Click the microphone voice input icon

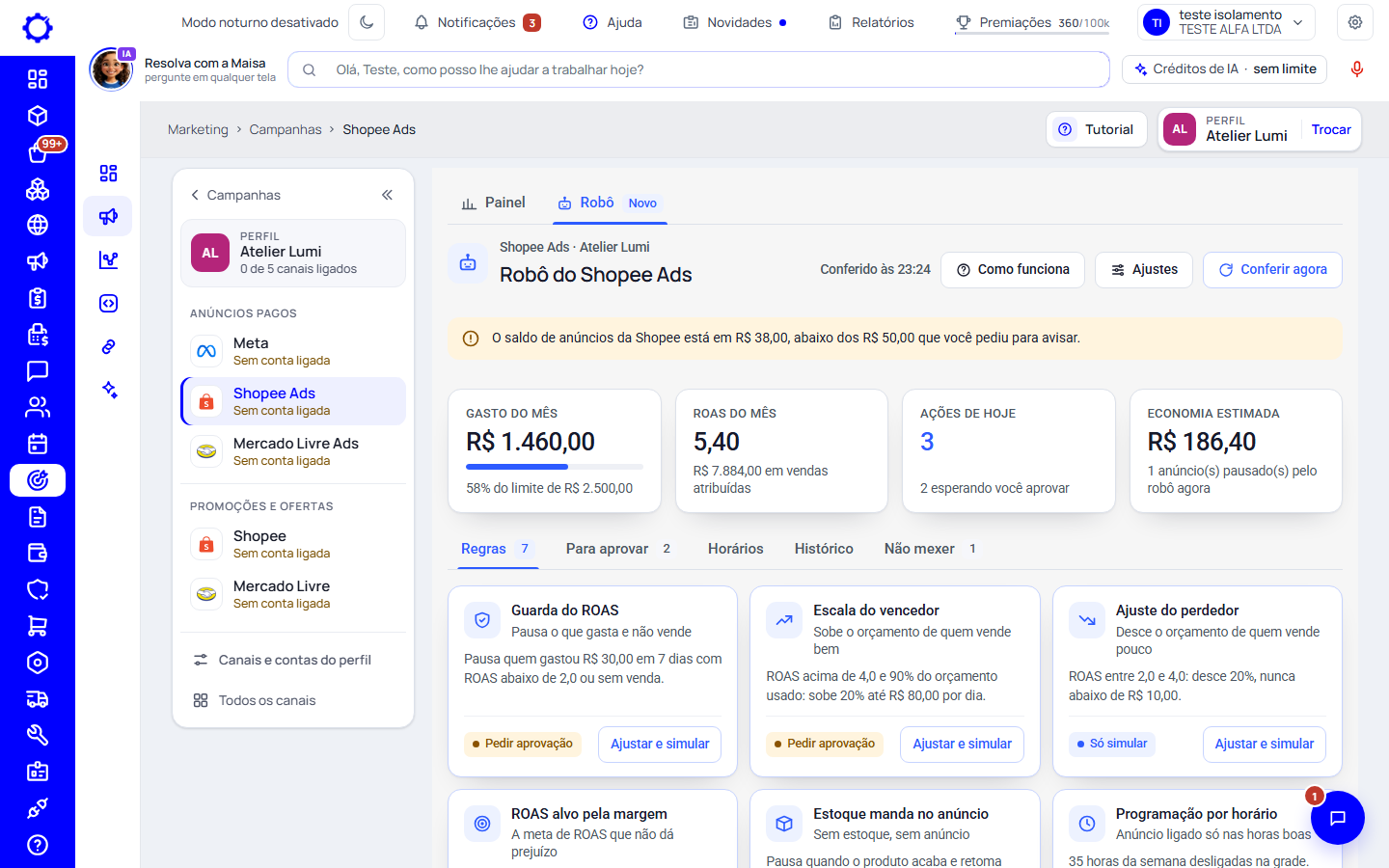1357,69
